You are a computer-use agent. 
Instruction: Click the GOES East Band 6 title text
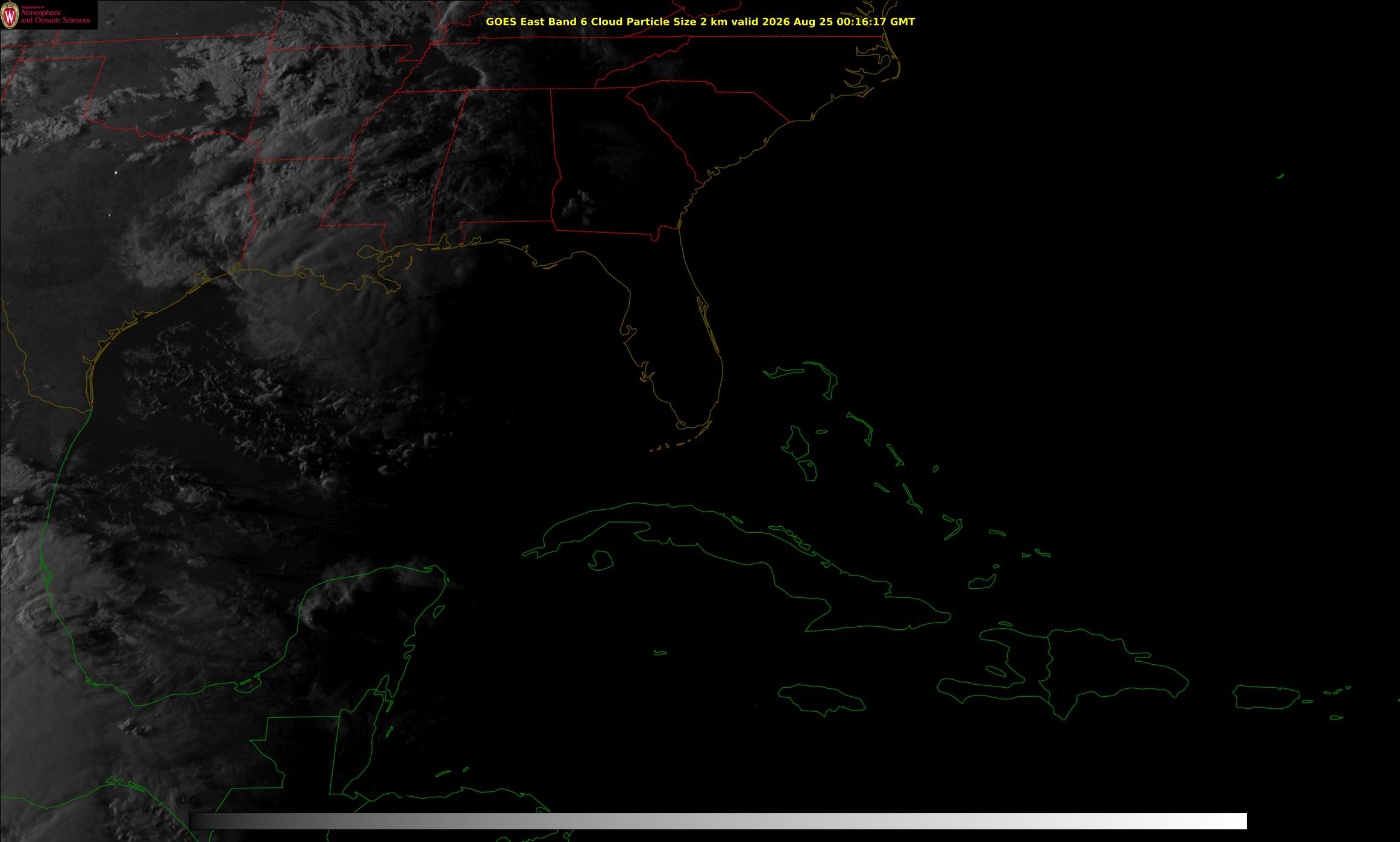click(x=700, y=22)
